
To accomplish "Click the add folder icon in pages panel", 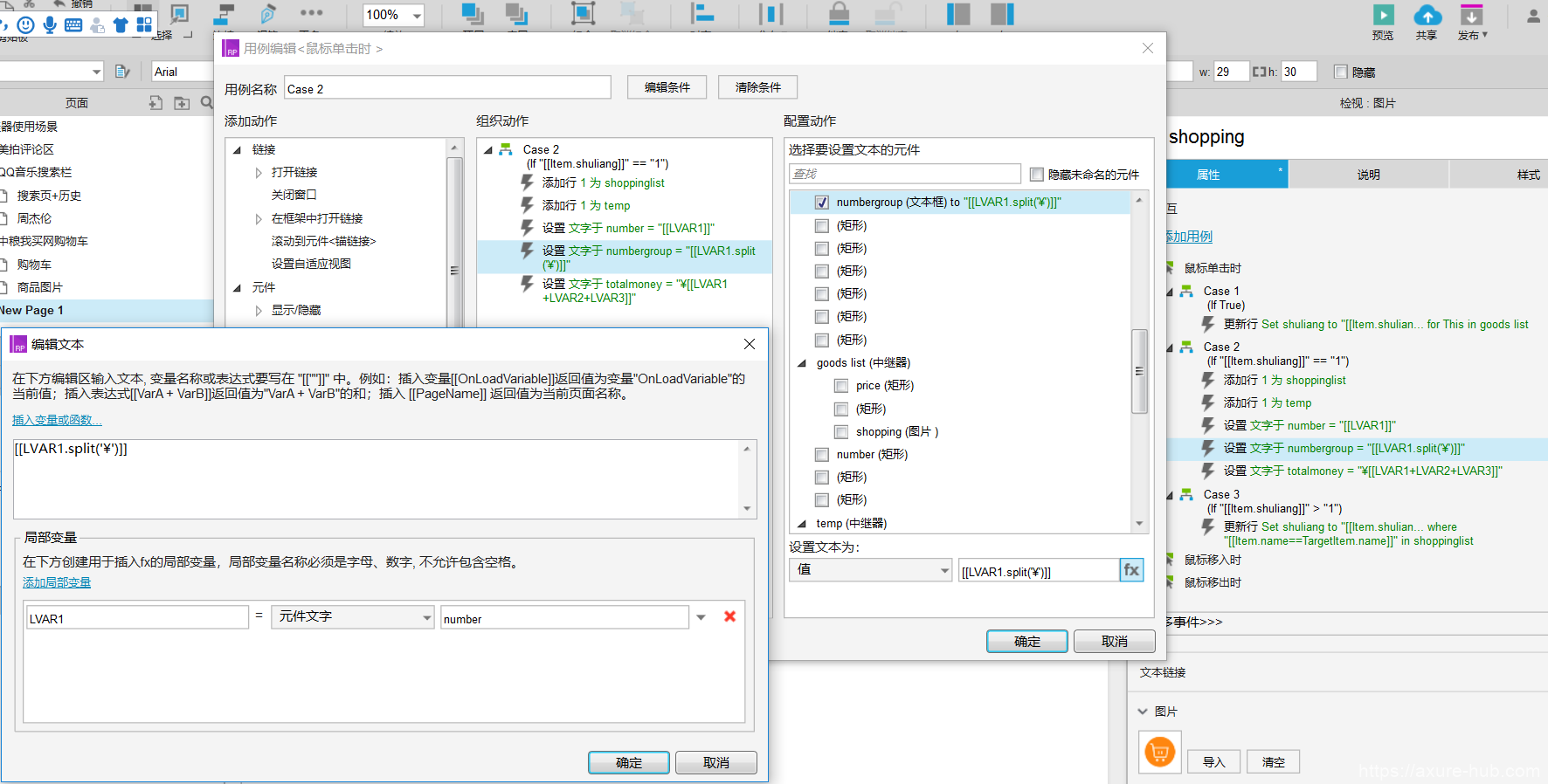I will (182, 103).
